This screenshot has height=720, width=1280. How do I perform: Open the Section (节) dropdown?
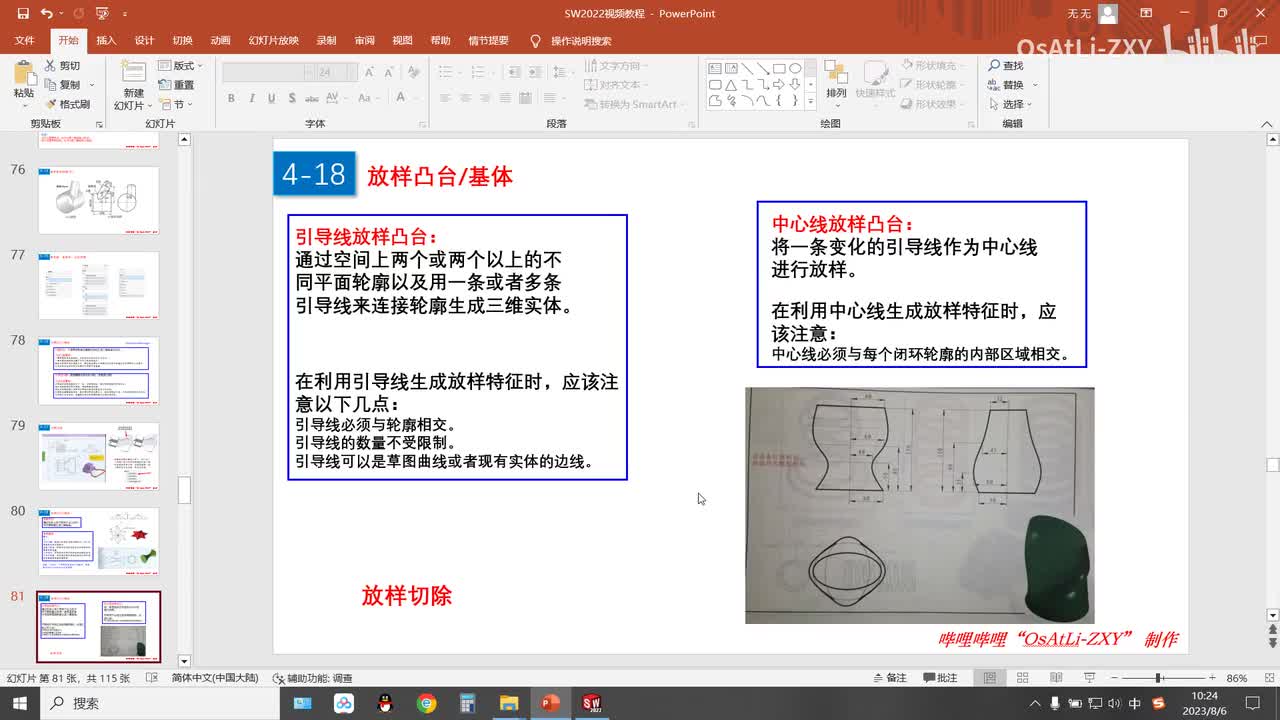pyautogui.click(x=176, y=104)
